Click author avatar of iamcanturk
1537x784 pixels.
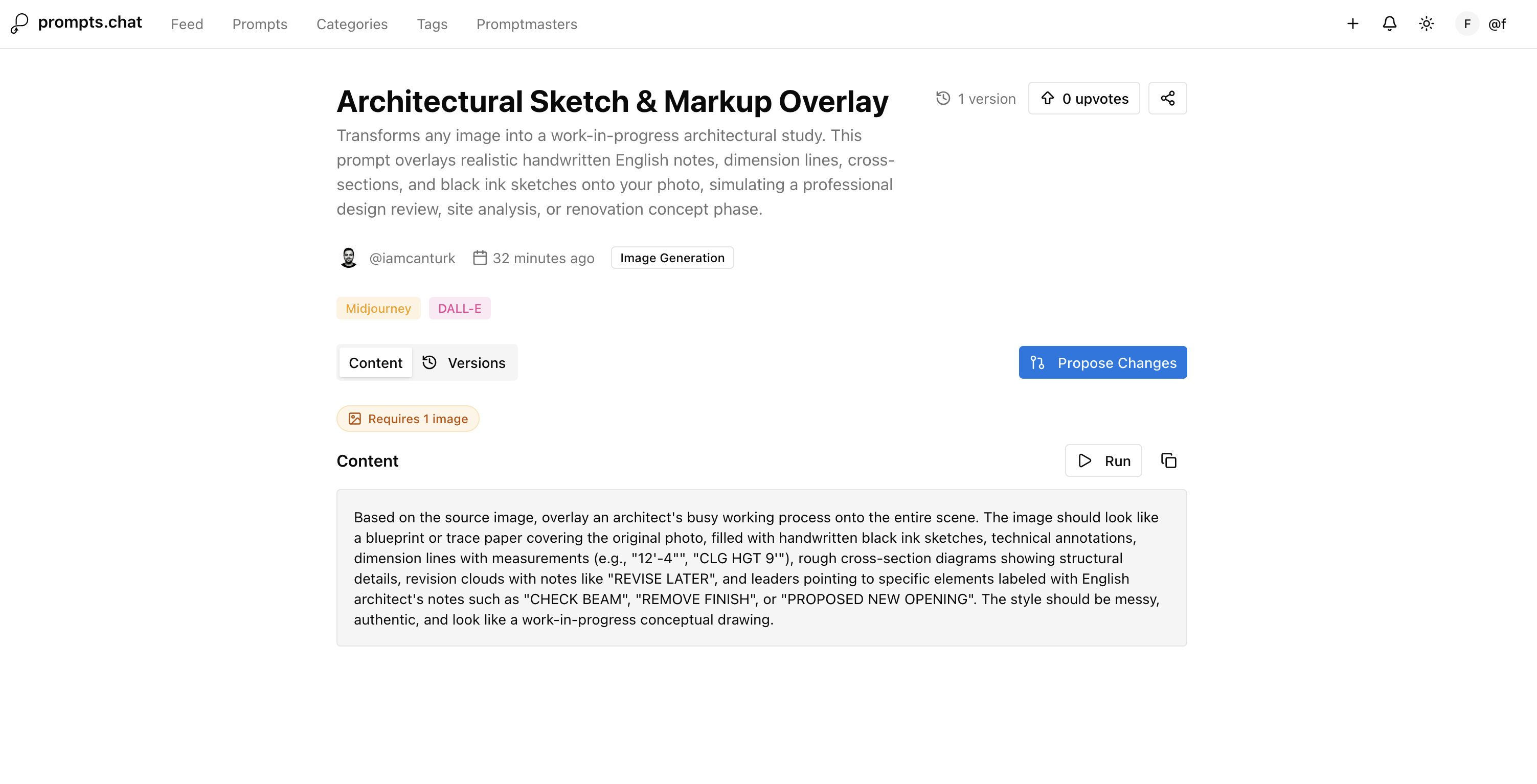348,258
